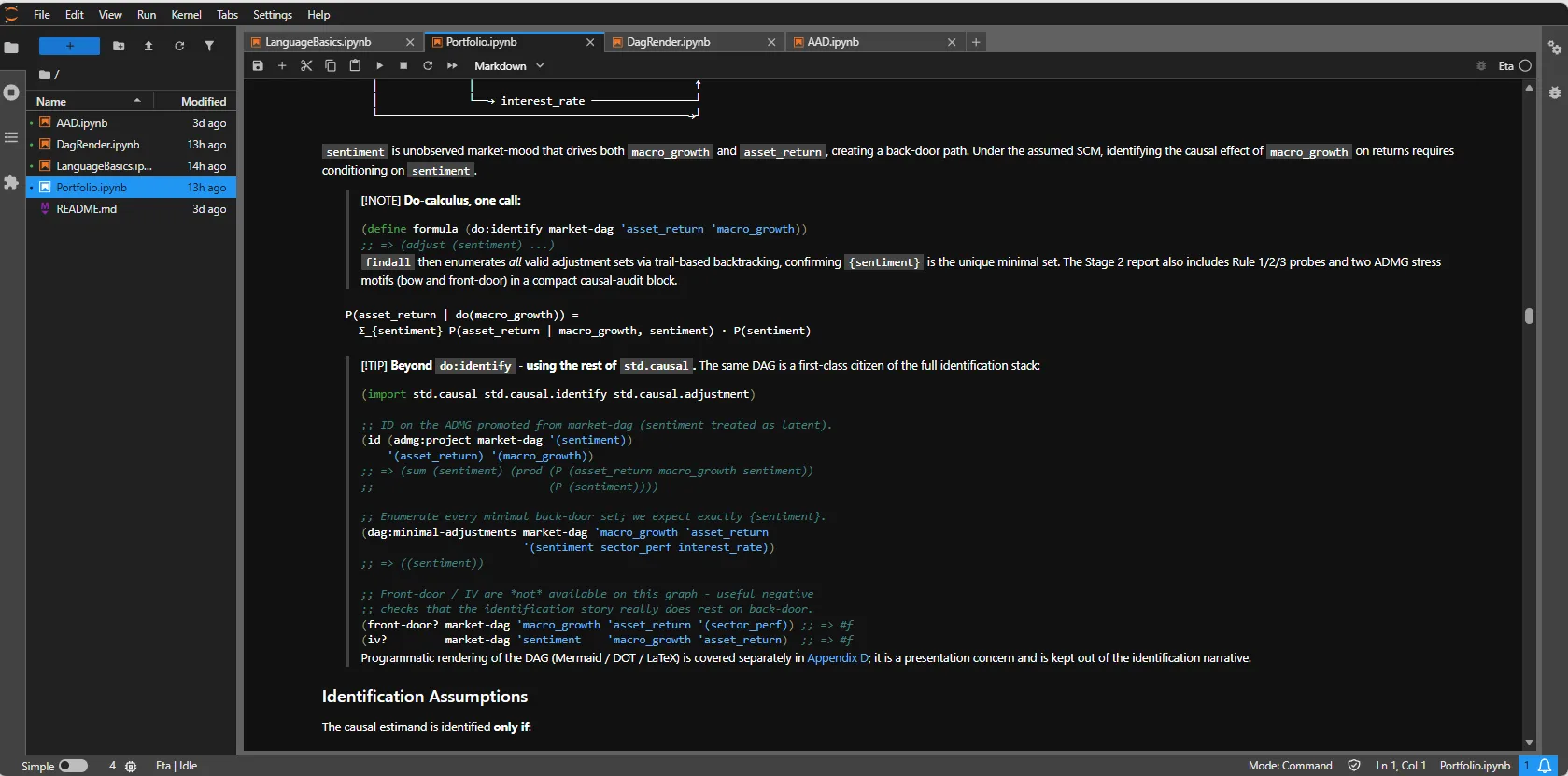Close the Portfolio.ipynb tab
The width and height of the screenshot is (1568, 776).
click(590, 42)
